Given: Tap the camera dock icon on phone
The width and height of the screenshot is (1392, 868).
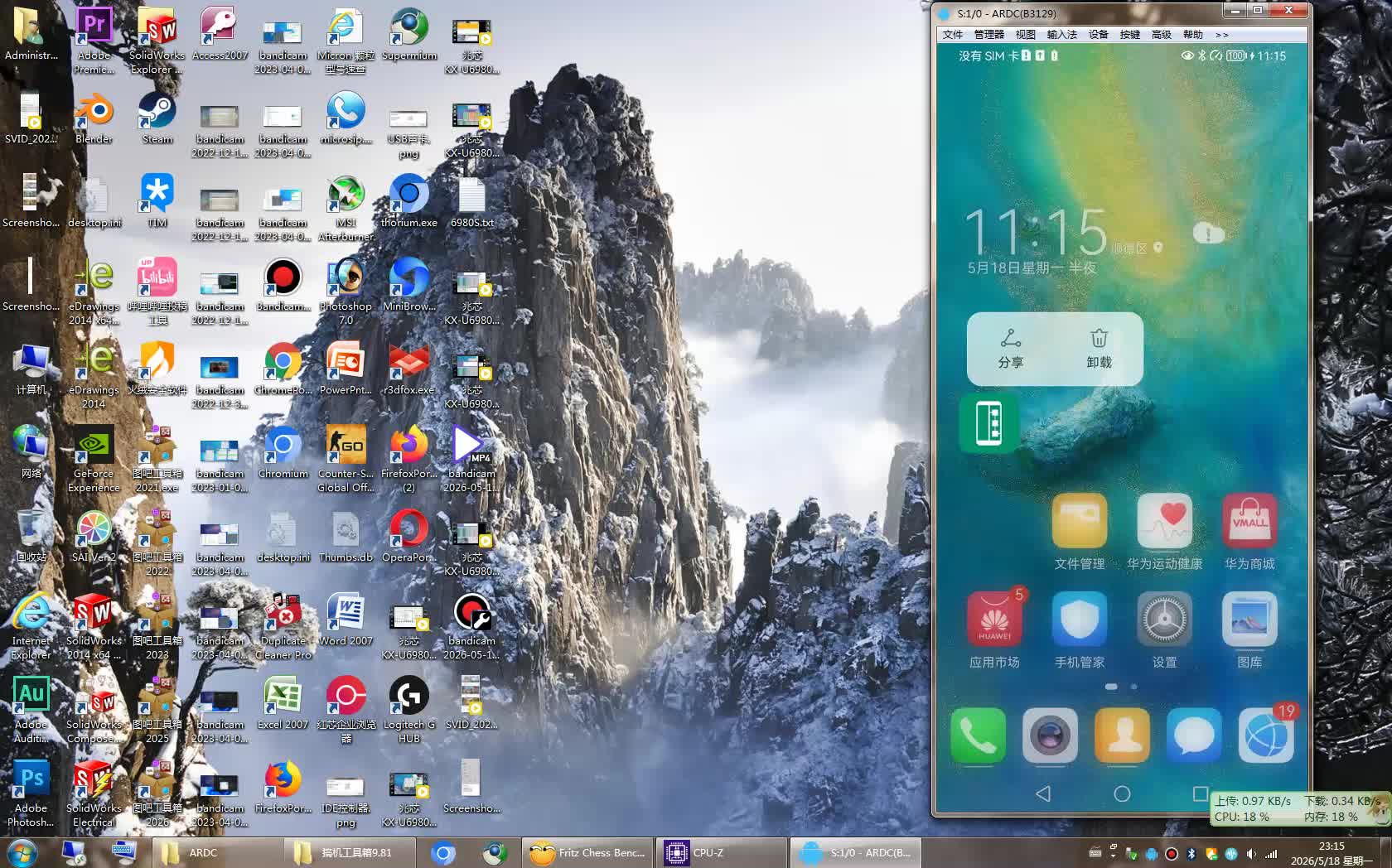Looking at the screenshot, I should (x=1050, y=735).
